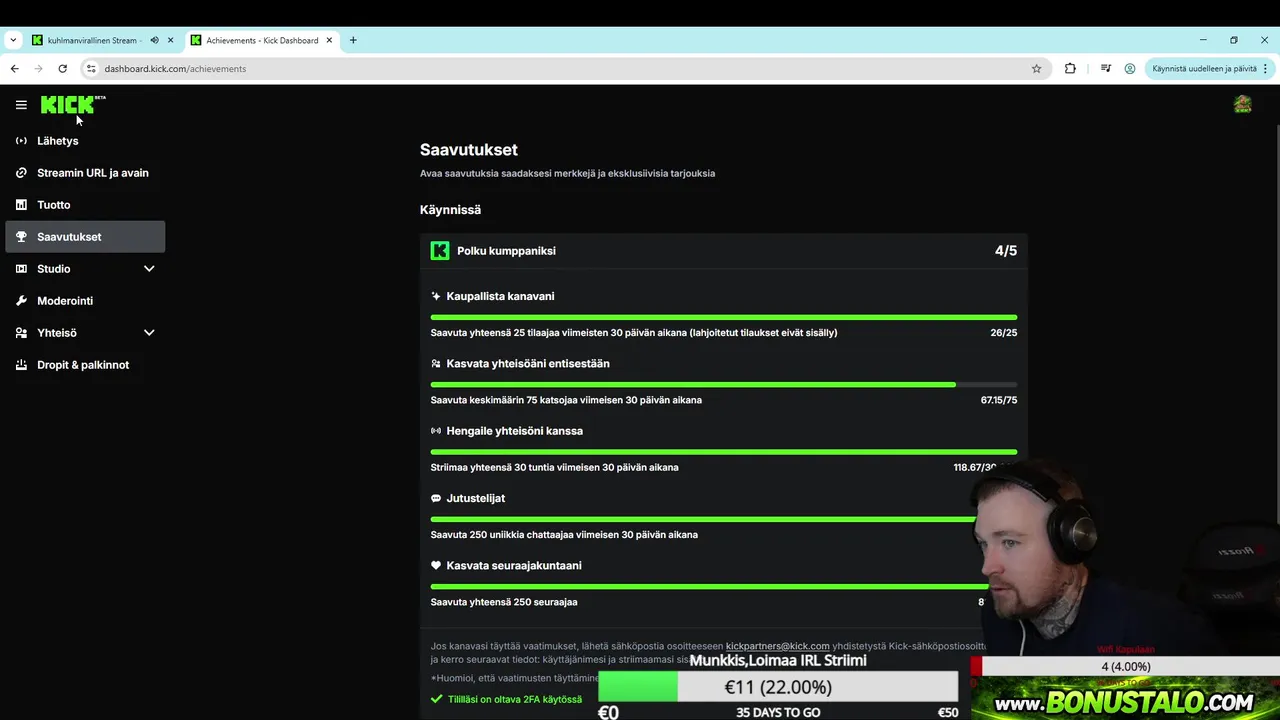The width and height of the screenshot is (1280, 720).
Task: Click the heart icon beside Kasvata seuraajakuntaani
Action: [x=436, y=566]
